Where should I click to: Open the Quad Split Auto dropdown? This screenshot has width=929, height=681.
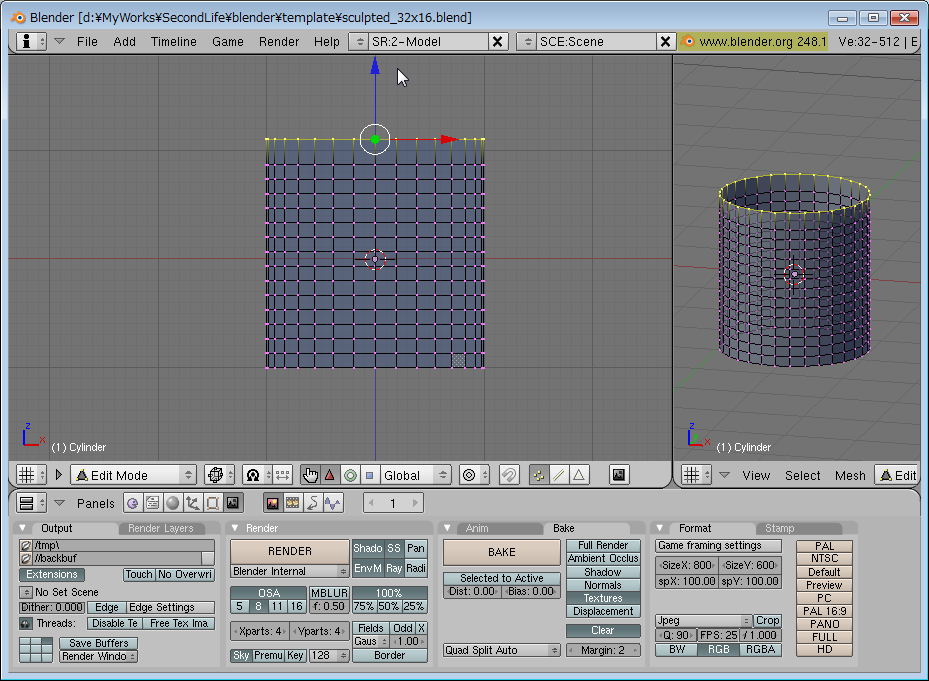point(502,650)
